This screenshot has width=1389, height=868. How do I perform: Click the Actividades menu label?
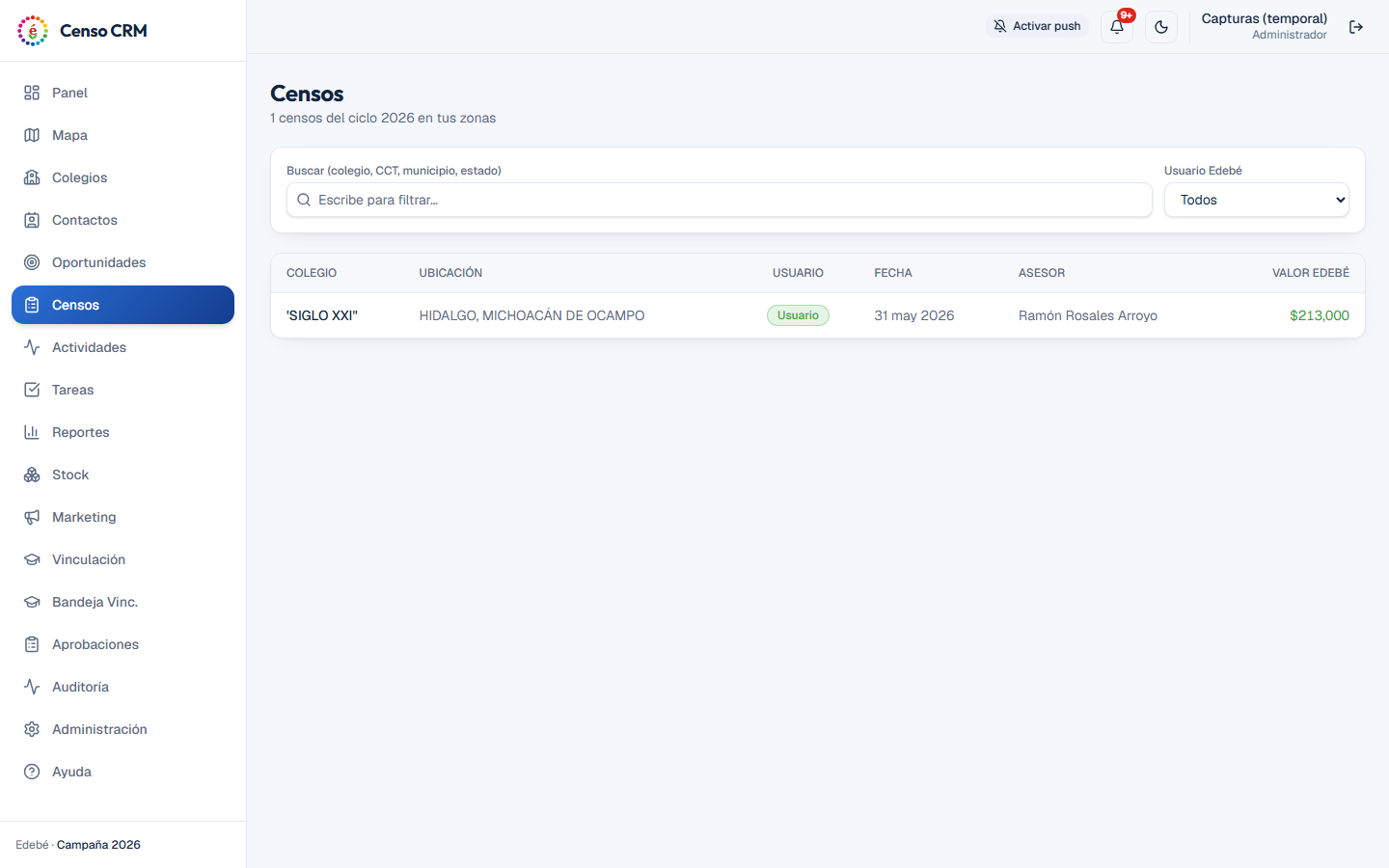click(89, 347)
